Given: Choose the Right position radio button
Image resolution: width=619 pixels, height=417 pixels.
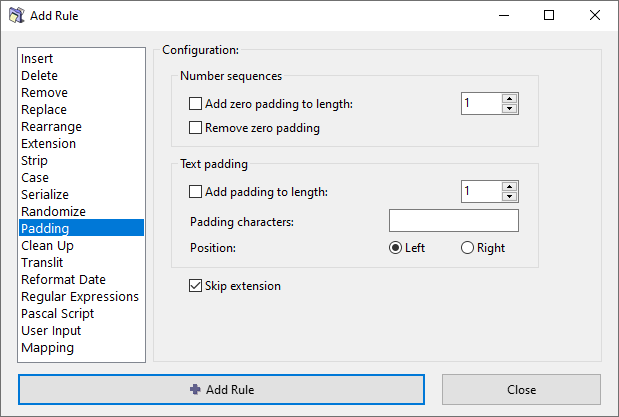Looking at the screenshot, I should pyautogui.click(x=467, y=248).
